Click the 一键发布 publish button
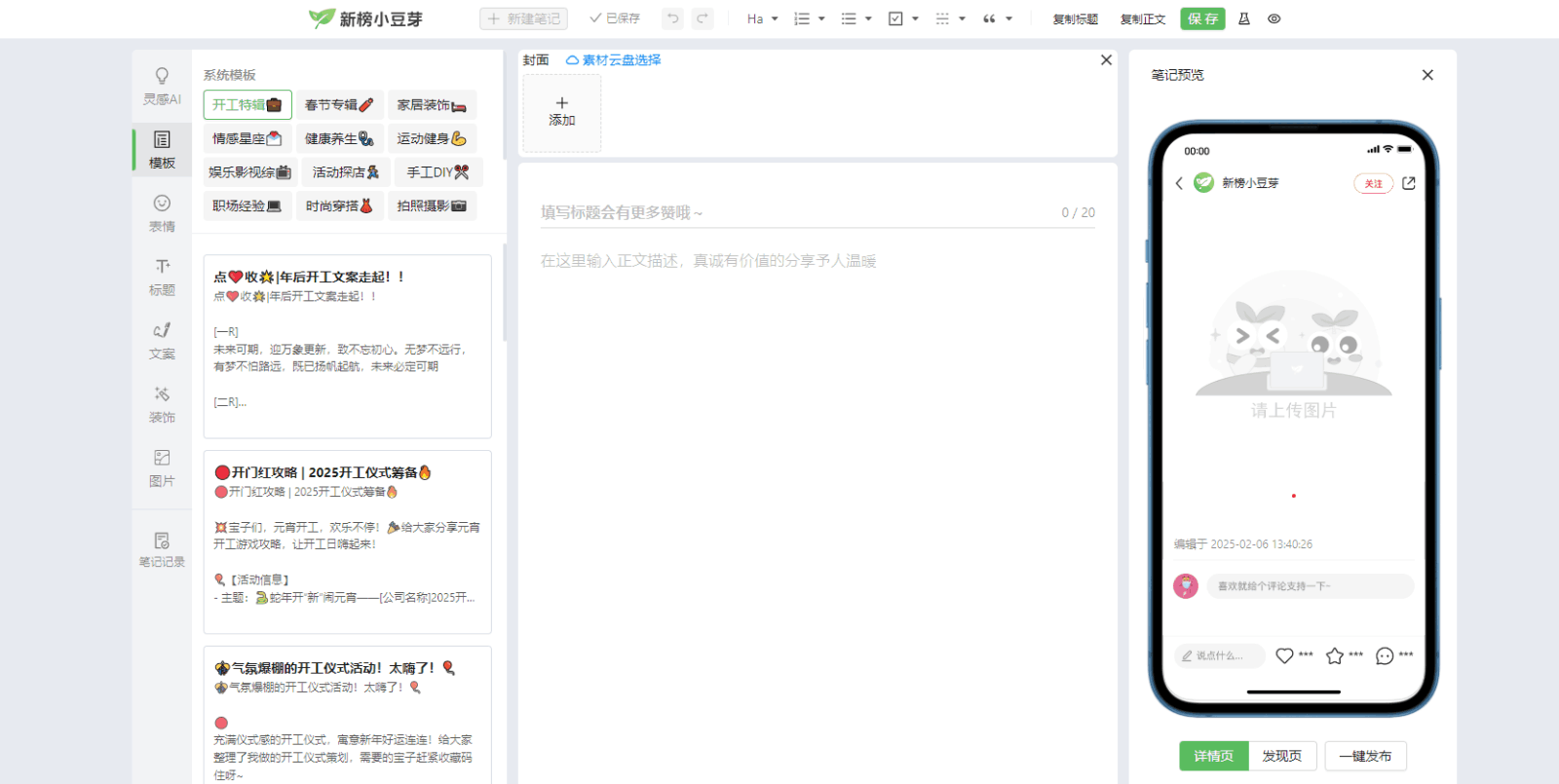The image size is (1559, 784). click(1365, 756)
